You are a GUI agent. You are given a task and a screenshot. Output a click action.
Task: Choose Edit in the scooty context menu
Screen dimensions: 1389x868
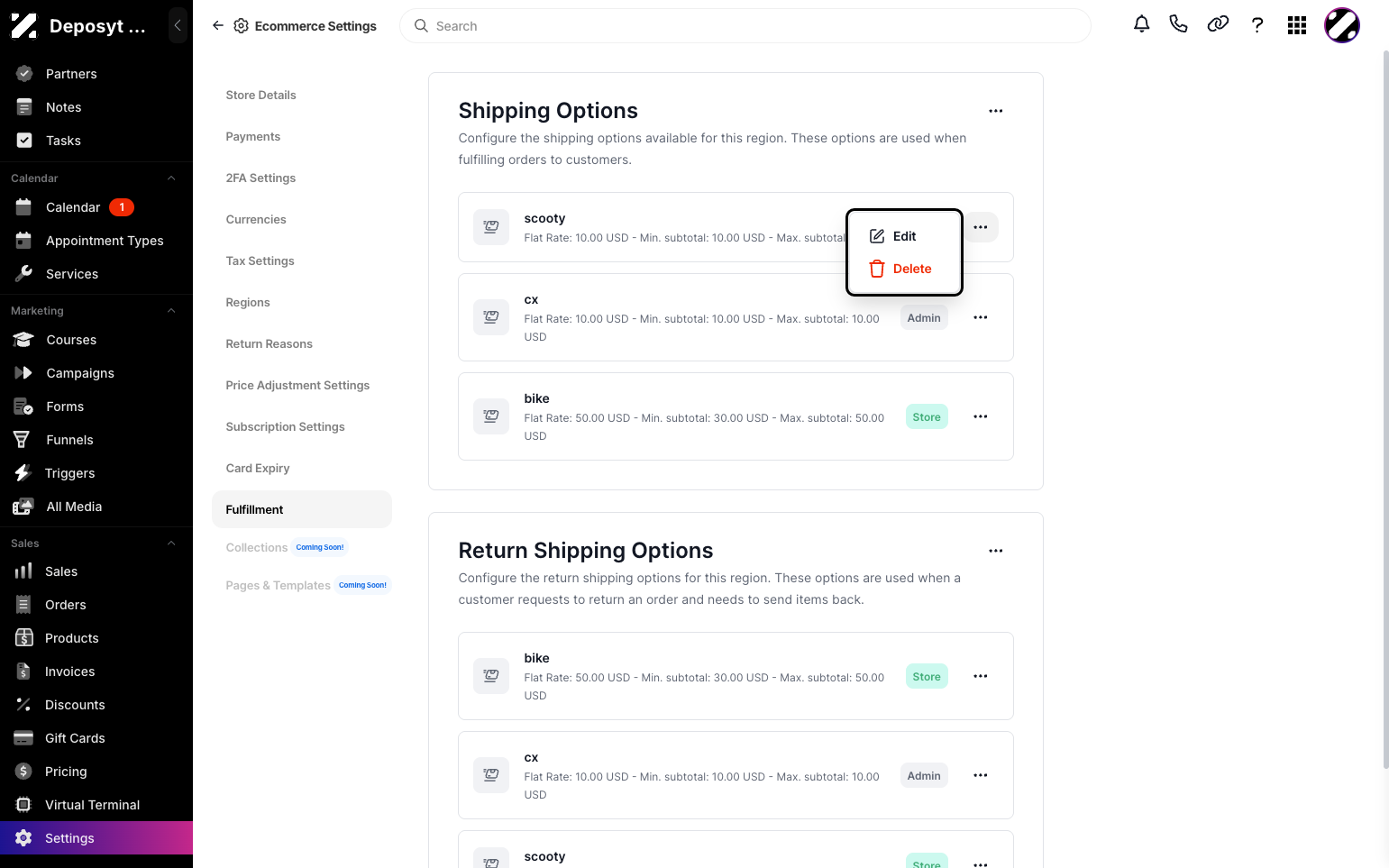(x=904, y=236)
